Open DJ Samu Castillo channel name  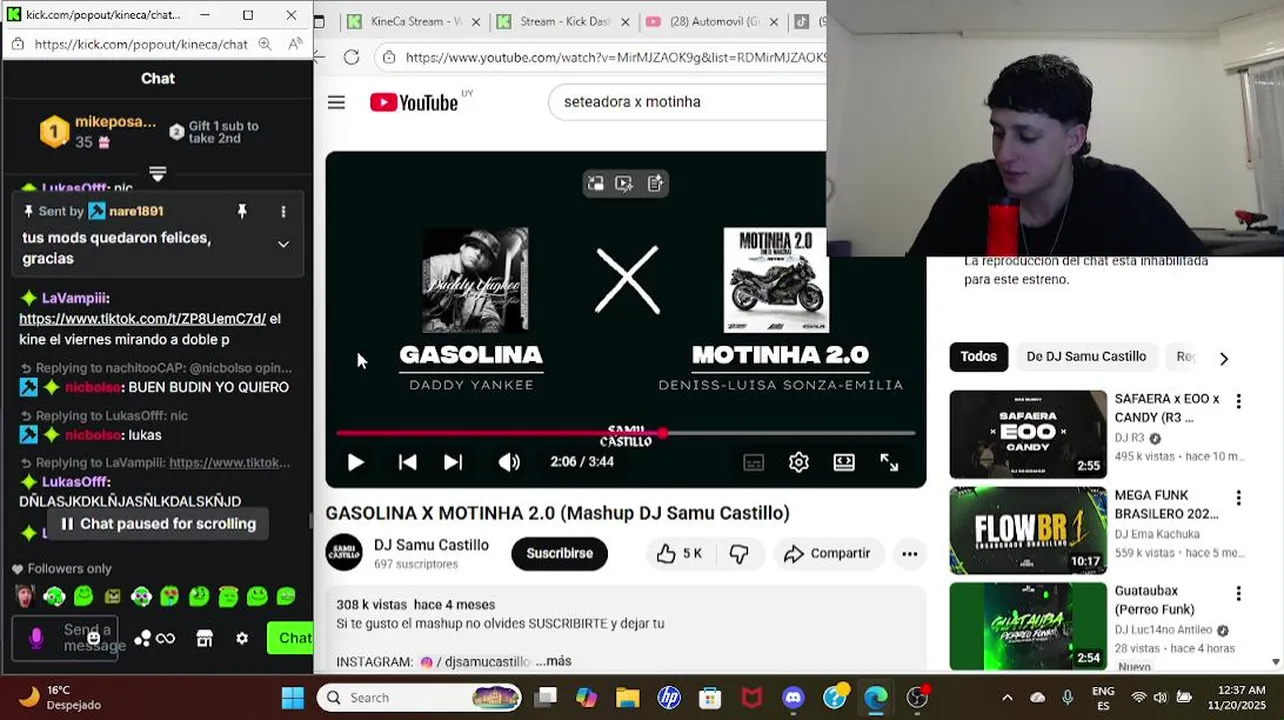[x=431, y=545]
